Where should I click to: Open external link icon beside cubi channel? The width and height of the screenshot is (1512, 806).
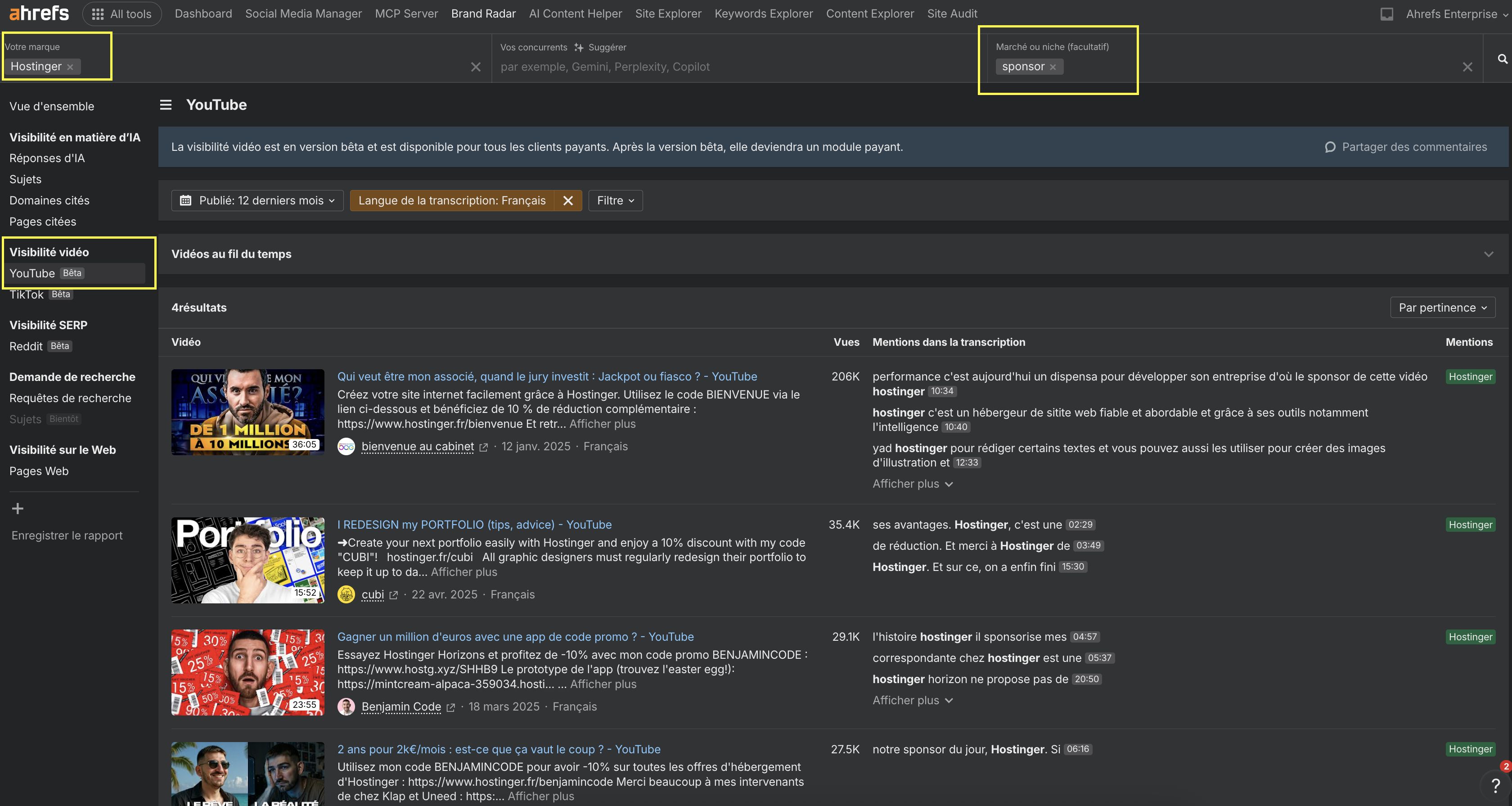tap(393, 595)
